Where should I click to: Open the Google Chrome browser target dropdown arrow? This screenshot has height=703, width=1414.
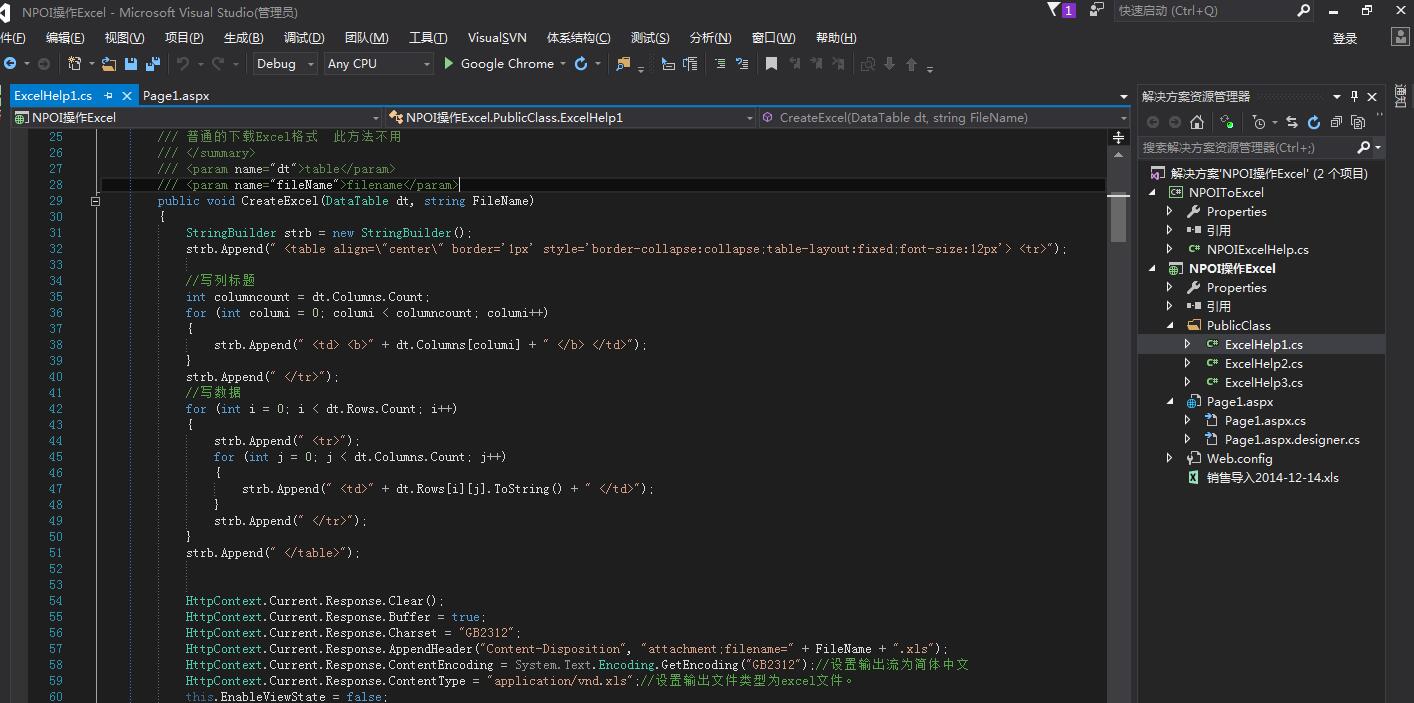pyautogui.click(x=564, y=64)
